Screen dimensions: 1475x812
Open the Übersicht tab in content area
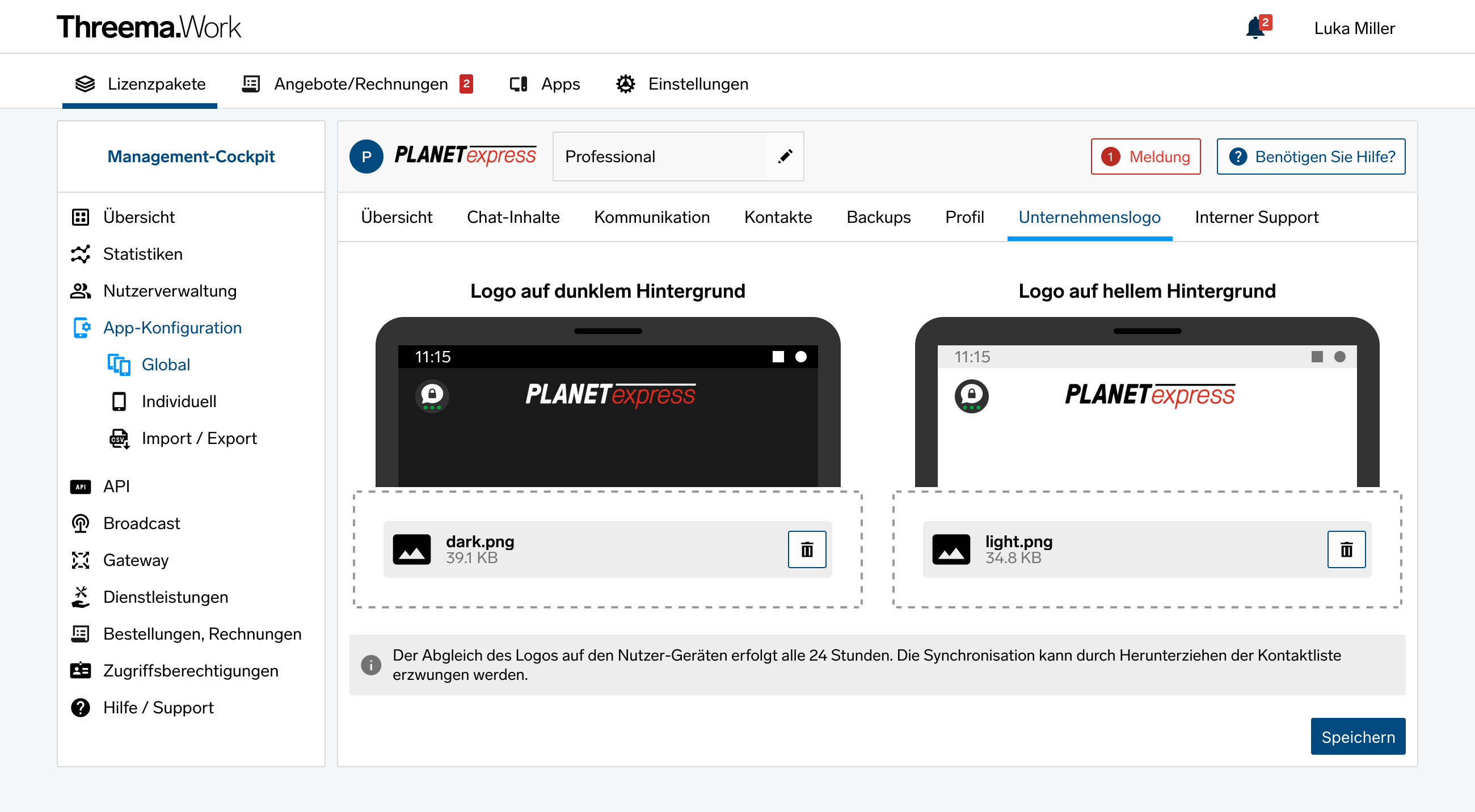pyautogui.click(x=396, y=217)
